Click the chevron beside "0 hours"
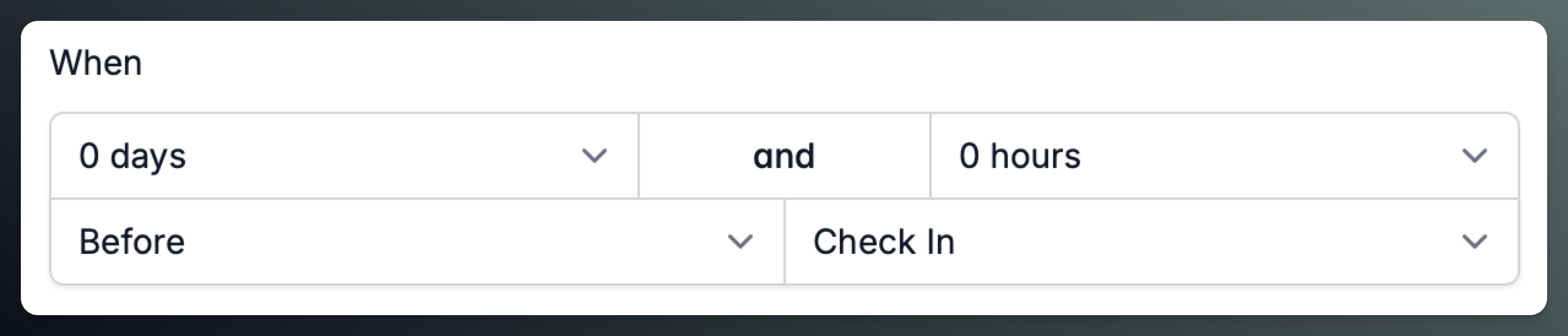Viewport: 1568px width, 336px height. point(1474,156)
